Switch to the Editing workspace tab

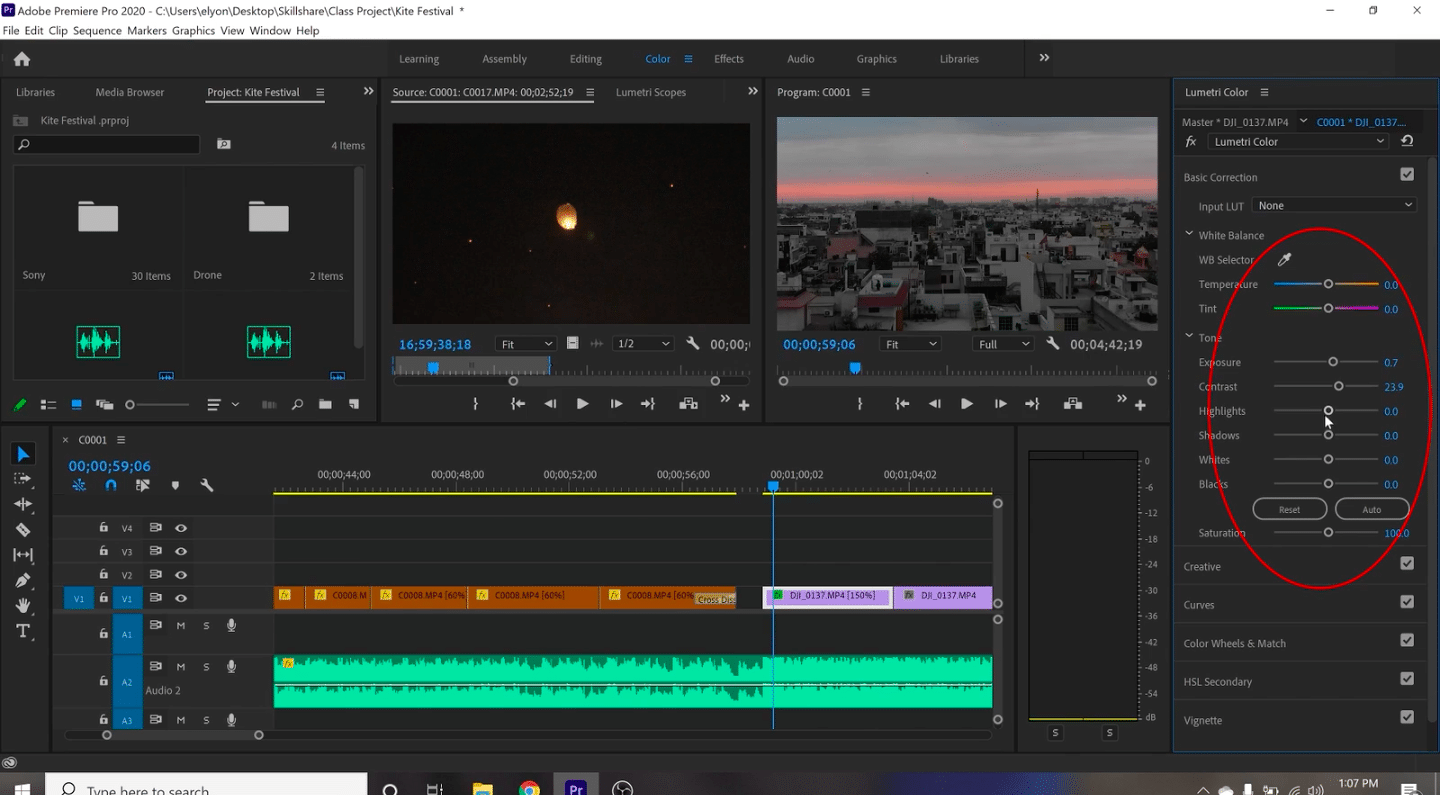click(585, 59)
